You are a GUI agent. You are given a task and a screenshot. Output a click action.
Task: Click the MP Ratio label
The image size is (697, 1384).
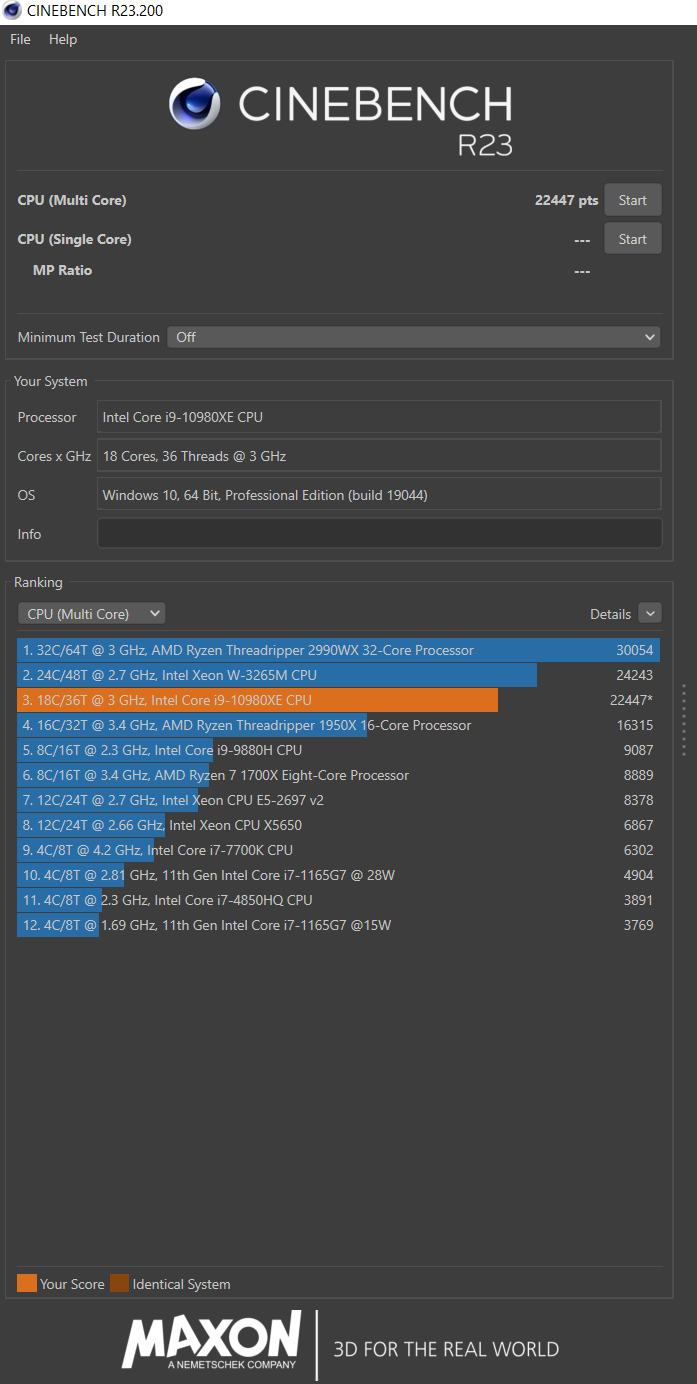coord(62,270)
